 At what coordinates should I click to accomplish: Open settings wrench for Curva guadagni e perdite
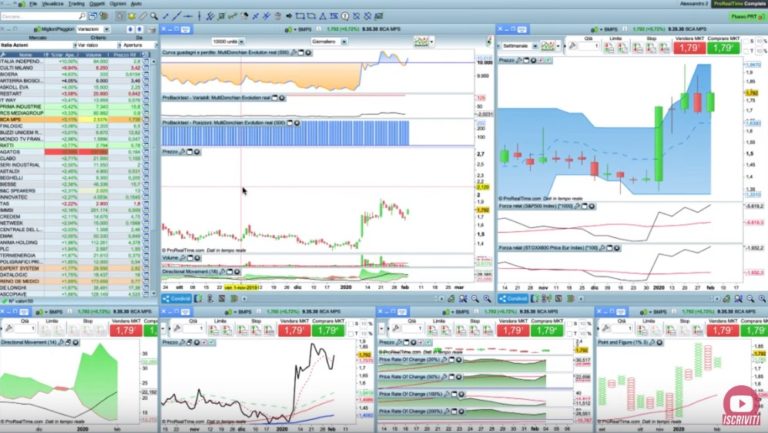[x=293, y=52]
